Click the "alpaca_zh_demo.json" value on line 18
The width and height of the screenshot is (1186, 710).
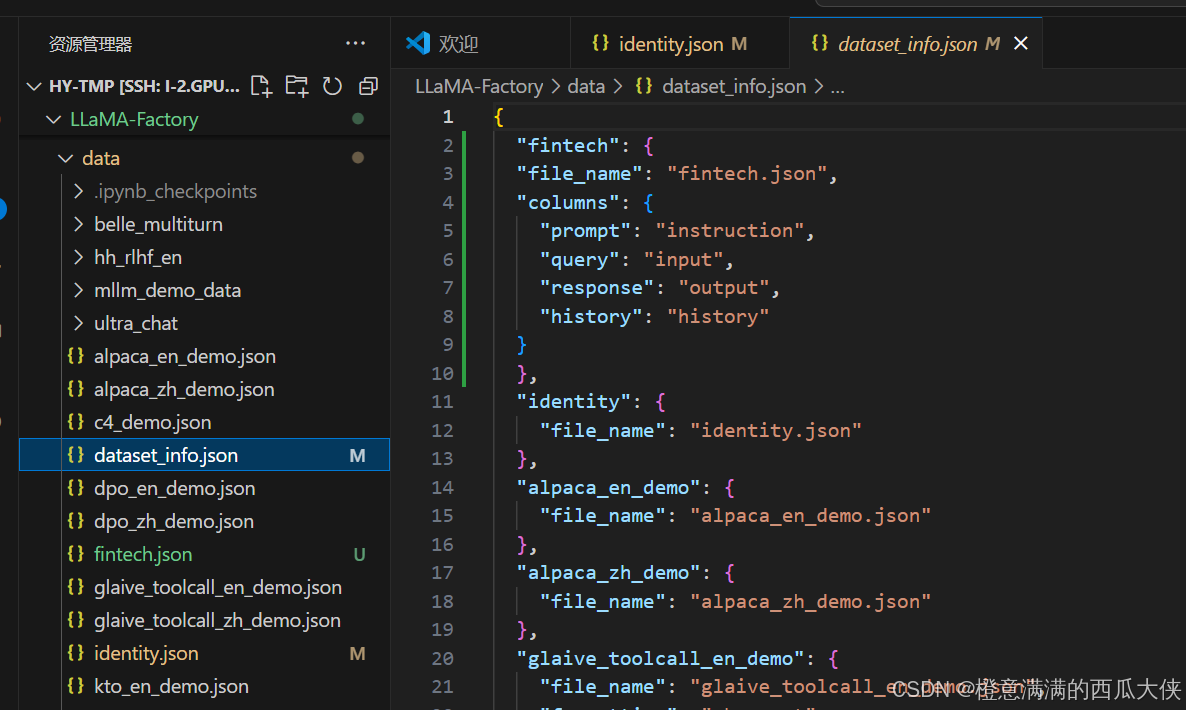click(x=810, y=602)
